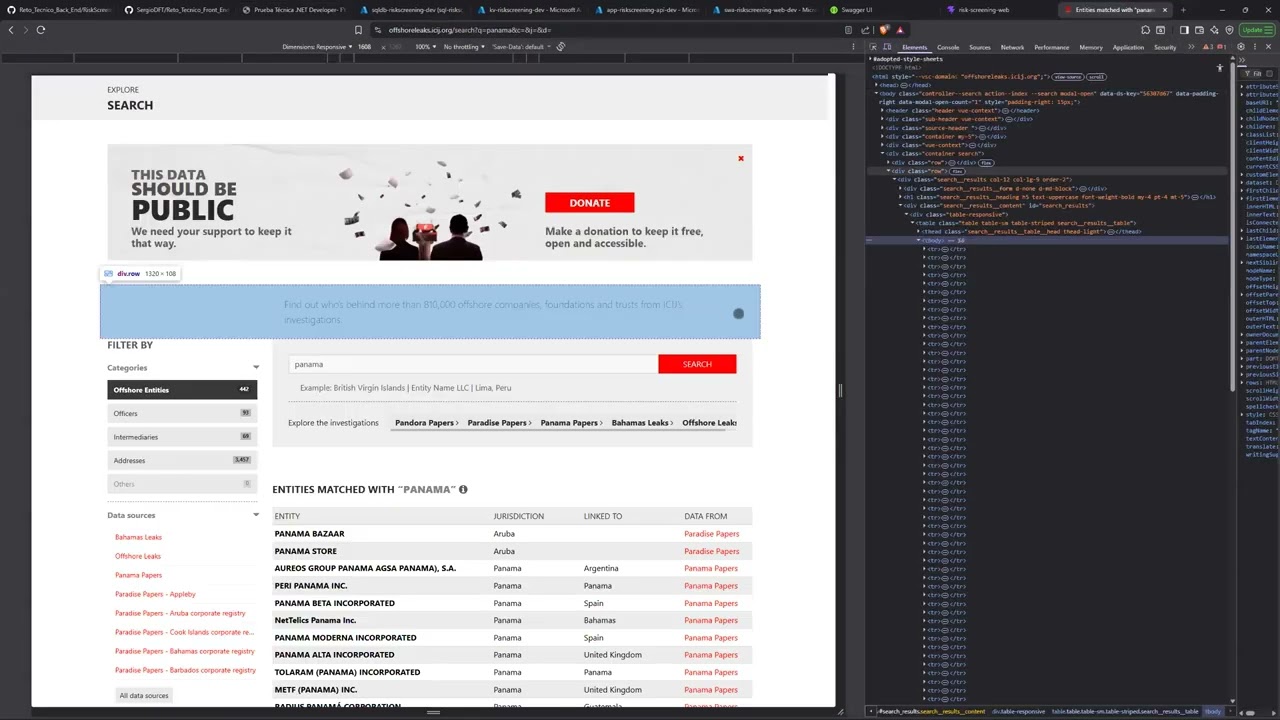This screenshot has height=720, width=1280.
Task: Switch to the Application tab
Action: pos(1128,47)
